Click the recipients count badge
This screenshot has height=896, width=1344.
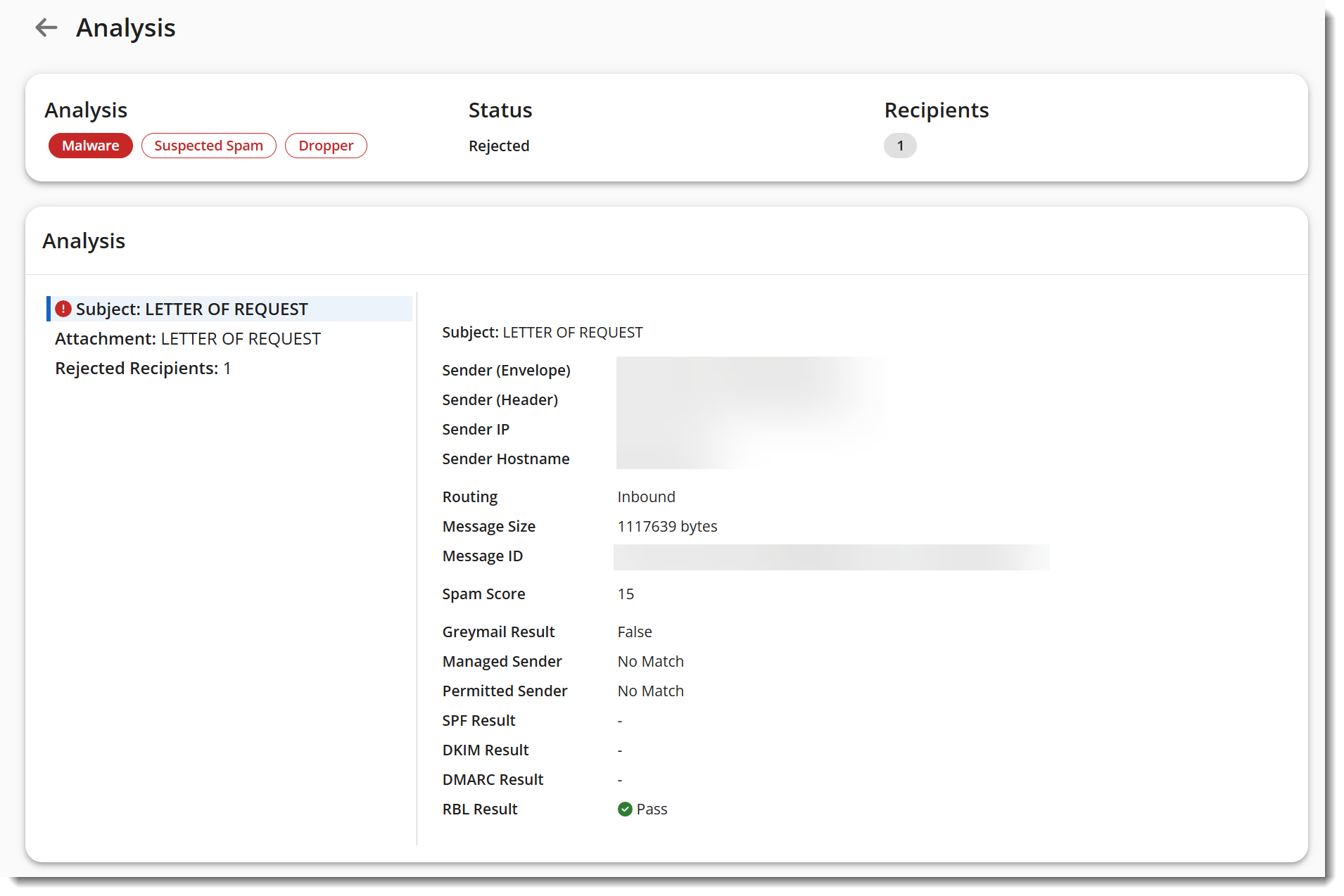pos(899,146)
